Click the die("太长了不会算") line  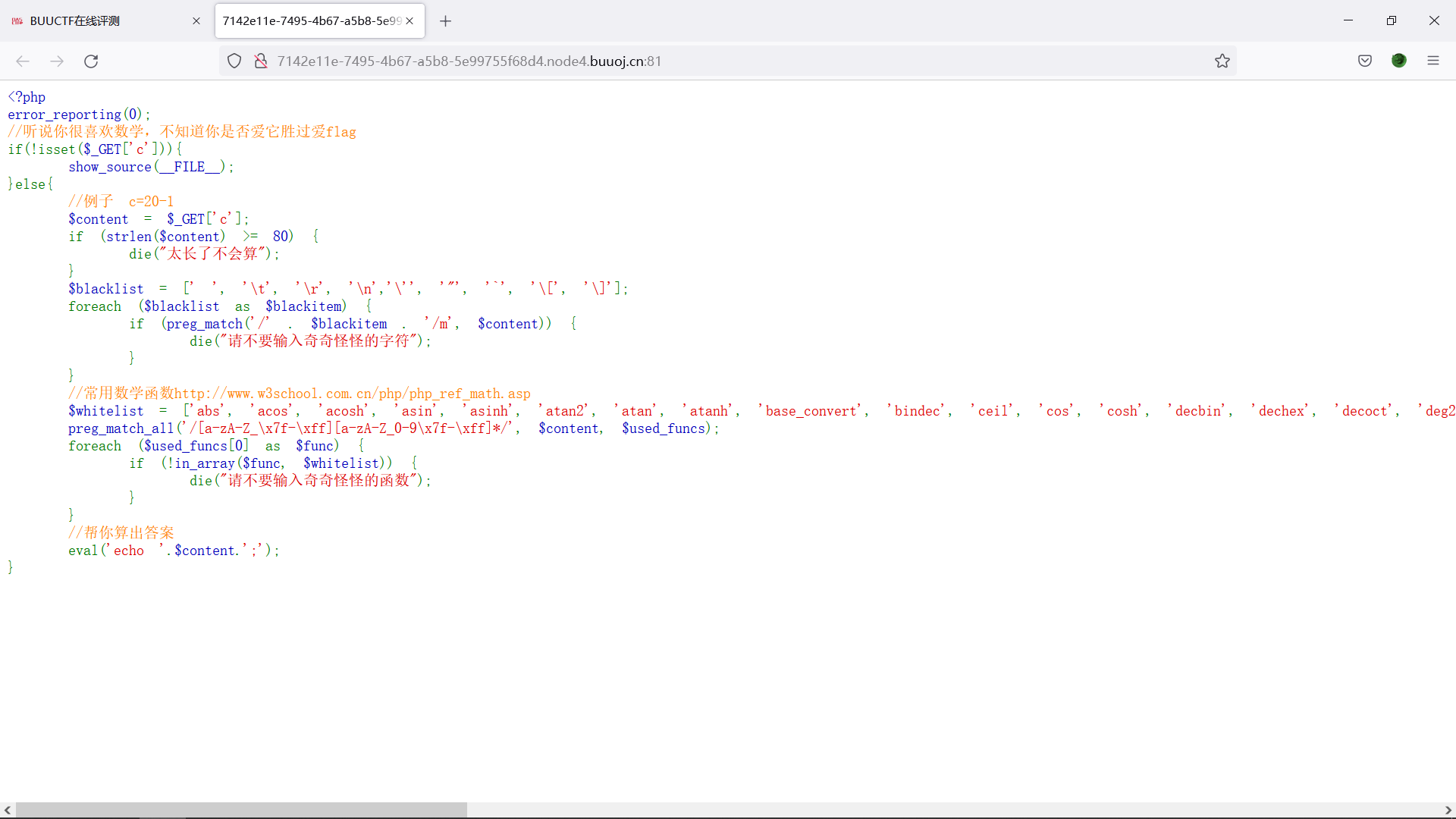pyautogui.click(x=204, y=254)
